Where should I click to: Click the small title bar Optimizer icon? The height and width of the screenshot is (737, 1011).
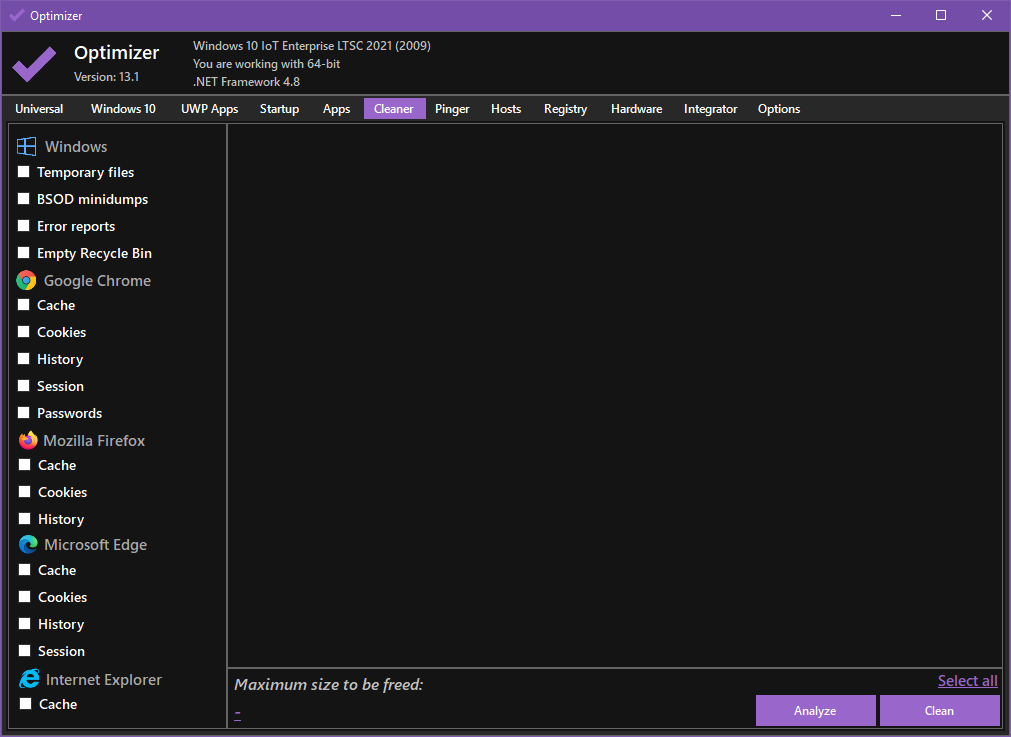pyautogui.click(x=16, y=15)
